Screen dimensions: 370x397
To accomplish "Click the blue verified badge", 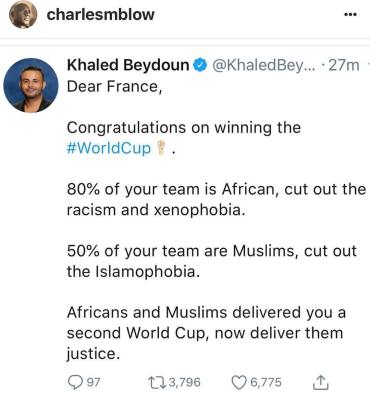I will tap(200, 65).
